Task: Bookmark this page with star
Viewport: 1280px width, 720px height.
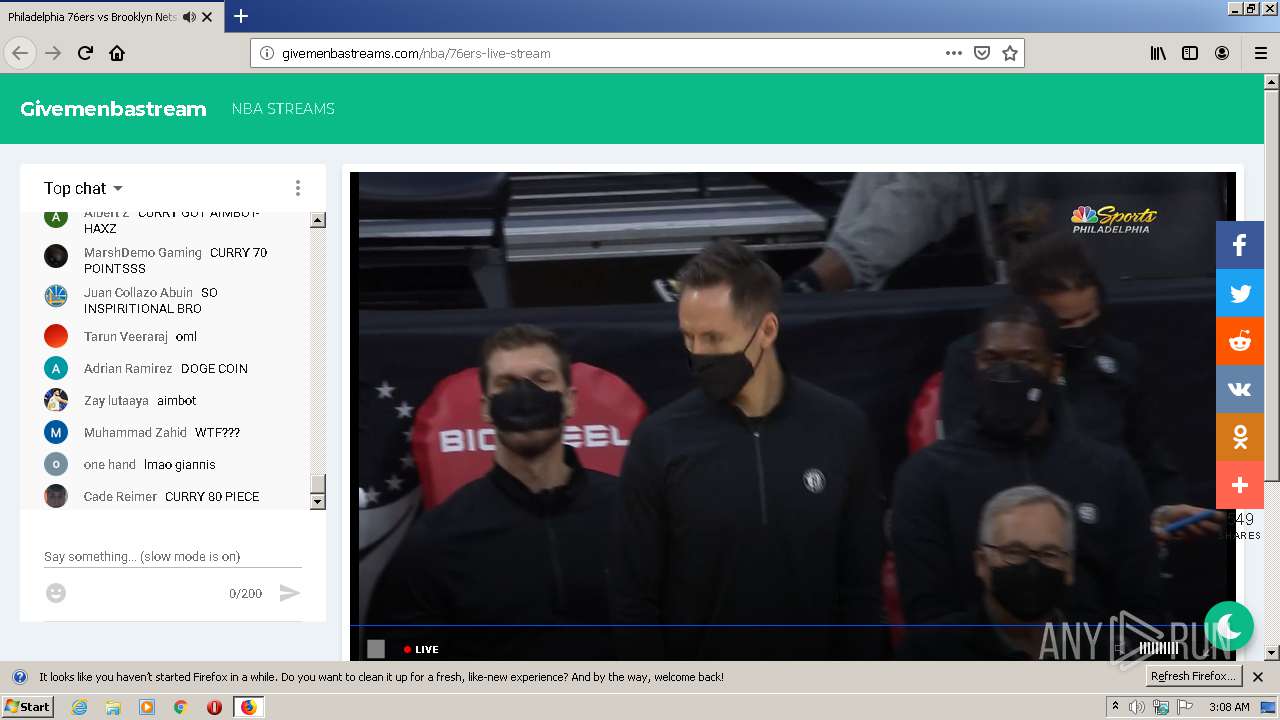Action: pos(1010,53)
